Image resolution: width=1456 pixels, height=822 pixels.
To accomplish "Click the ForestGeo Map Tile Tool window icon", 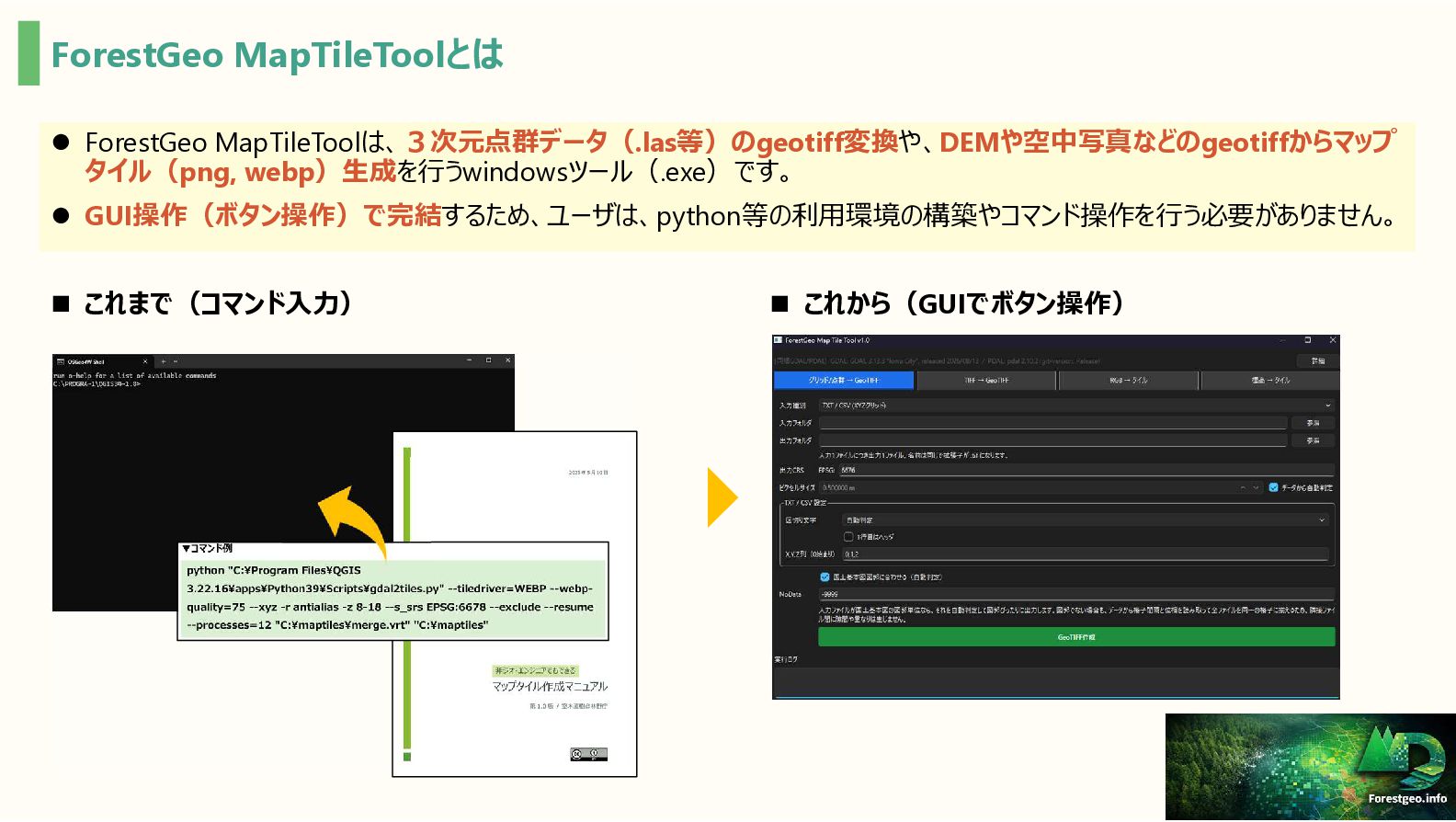I will (779, 340).
